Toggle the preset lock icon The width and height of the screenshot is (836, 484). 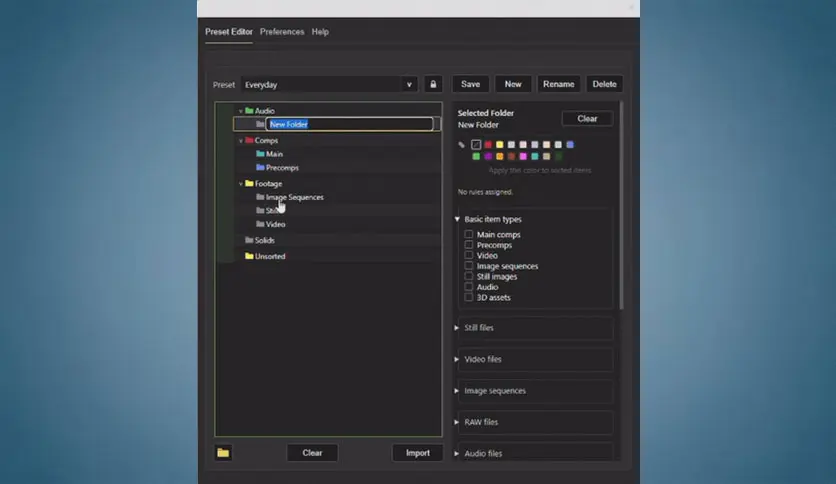click(433, 84)
